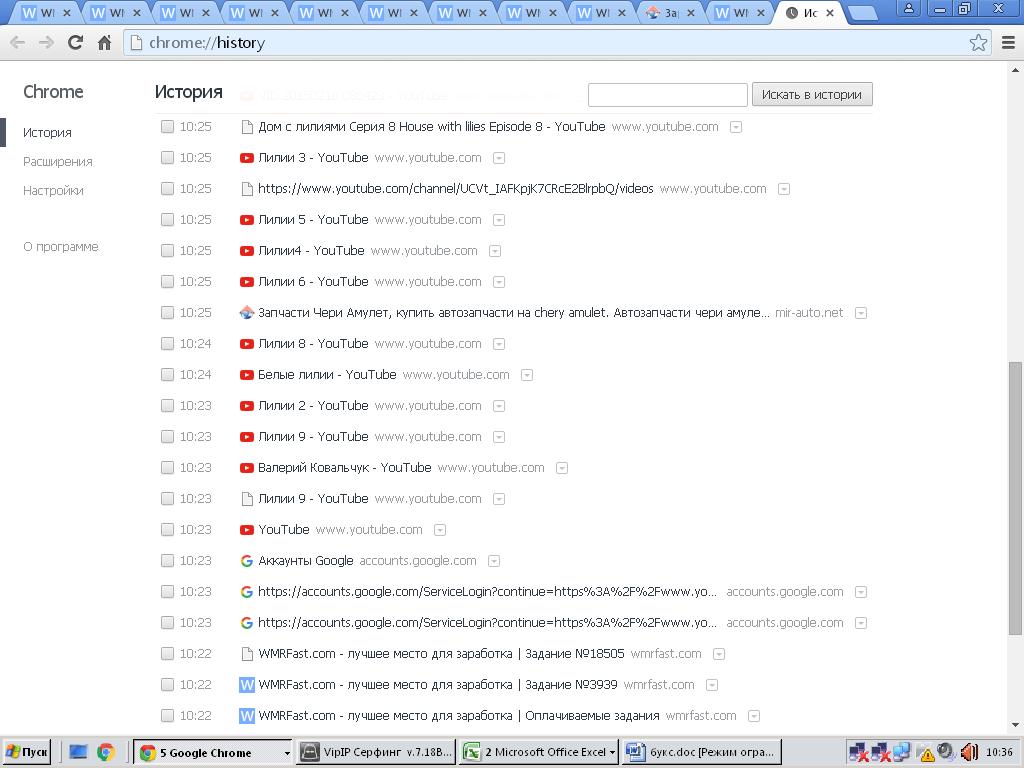Click the browser forward arrow
The image size is (1024, 768).
46,43
